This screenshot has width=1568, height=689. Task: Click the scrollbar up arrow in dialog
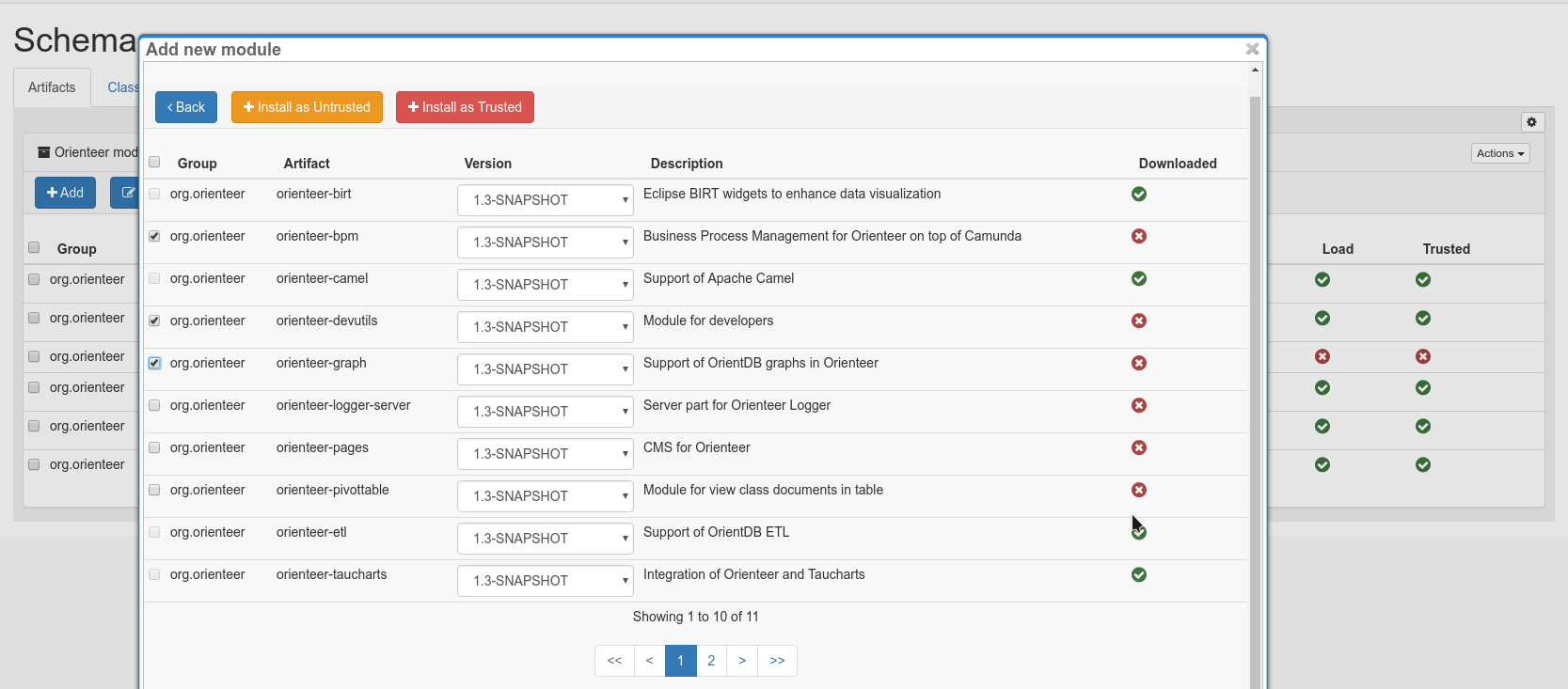1255,70
